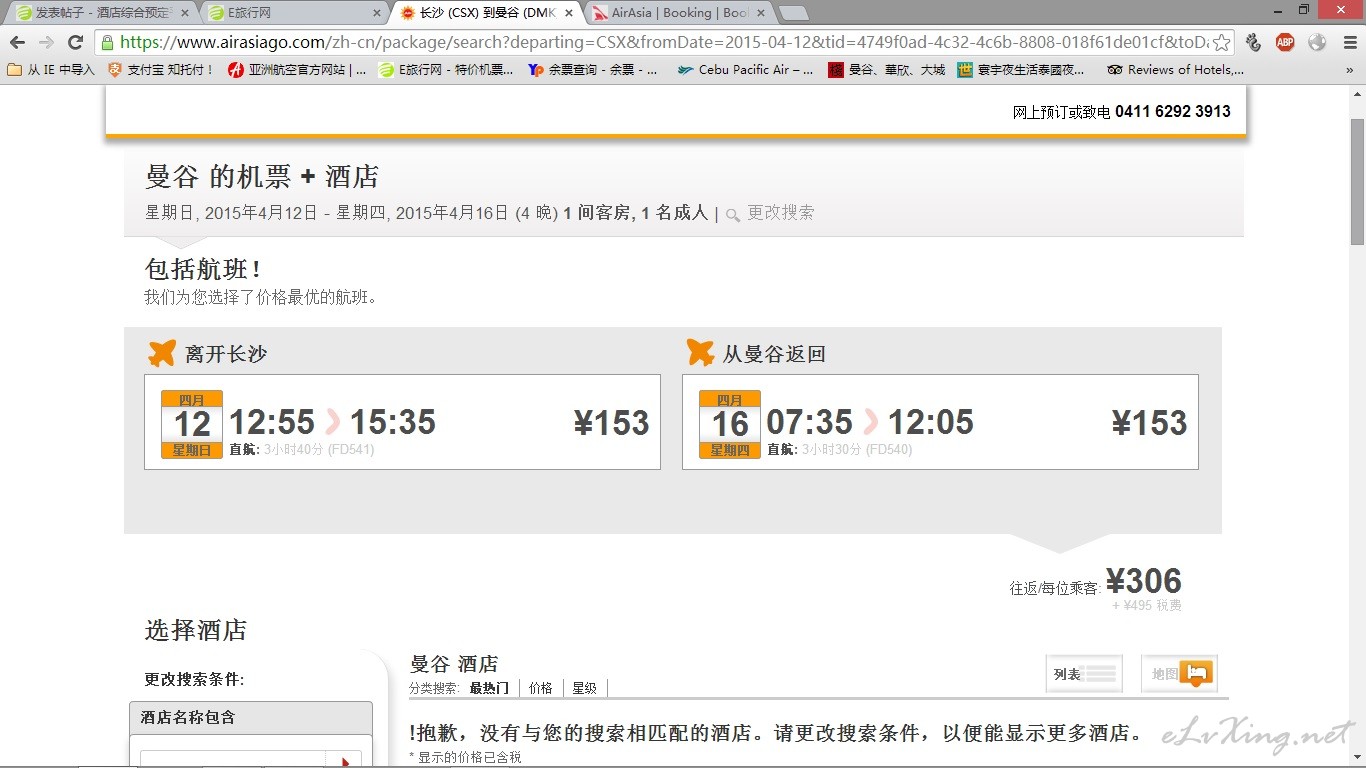
Task: Click the 四月 16 星期四 calendar icon
Action: [730, 424]
